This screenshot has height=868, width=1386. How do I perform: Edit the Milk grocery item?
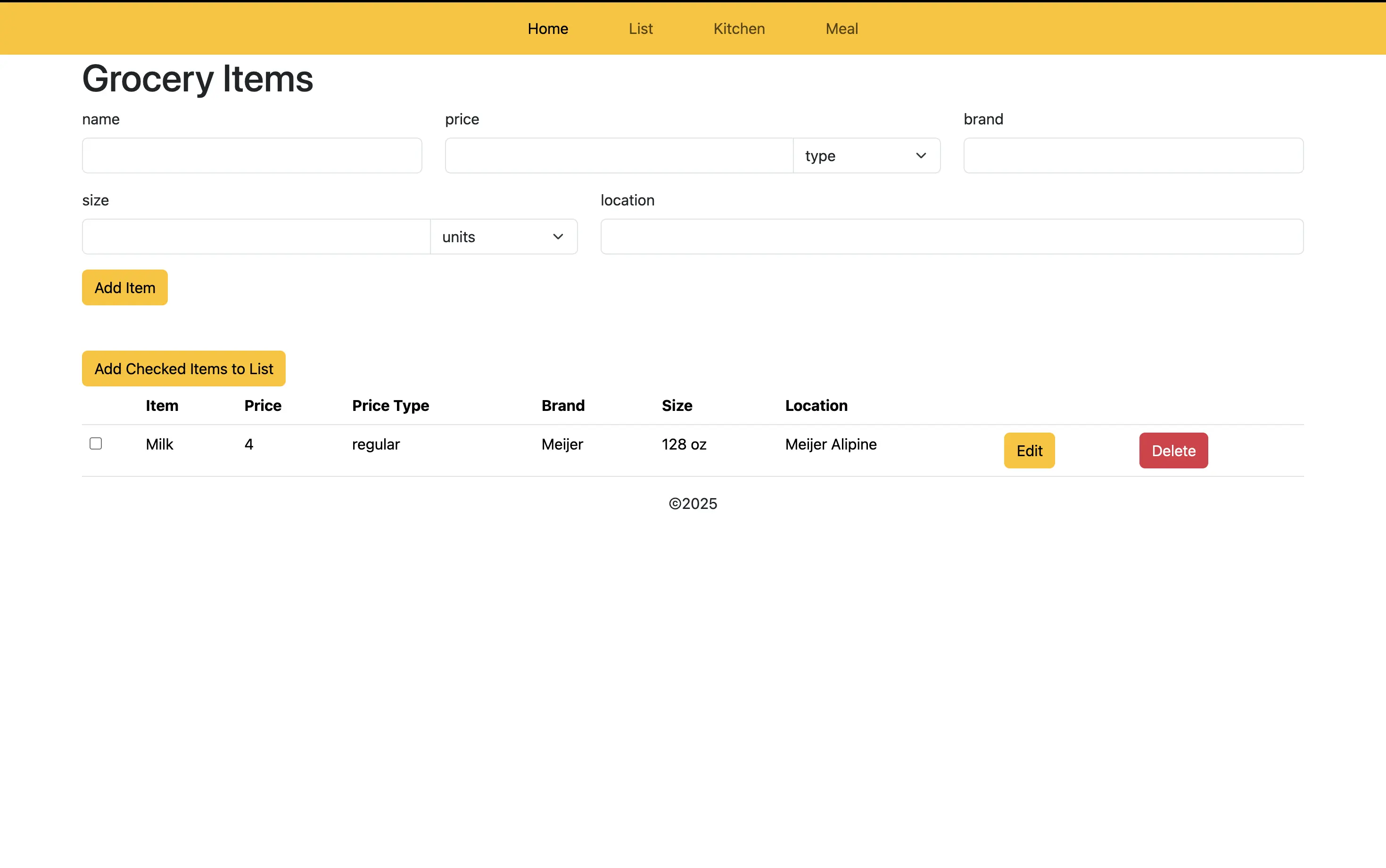pyautogui.click(x=1028, y=450)
